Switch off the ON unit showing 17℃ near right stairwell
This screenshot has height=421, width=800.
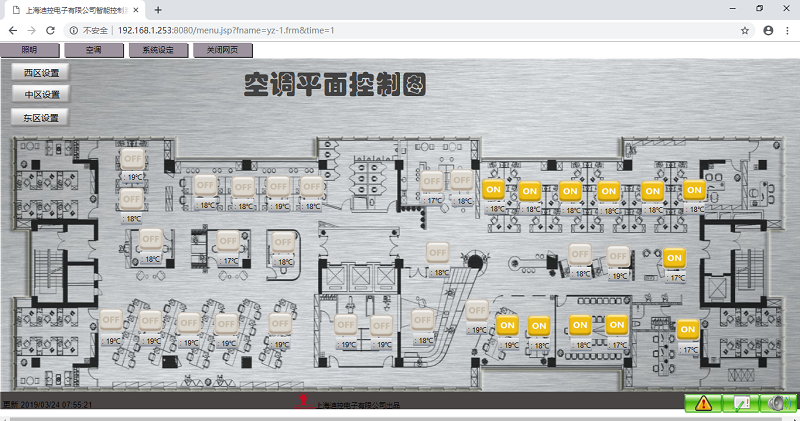pos(674,257)
